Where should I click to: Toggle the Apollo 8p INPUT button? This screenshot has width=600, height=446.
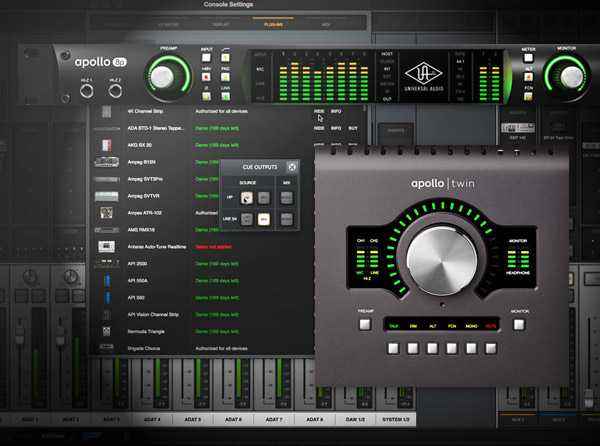206,58
